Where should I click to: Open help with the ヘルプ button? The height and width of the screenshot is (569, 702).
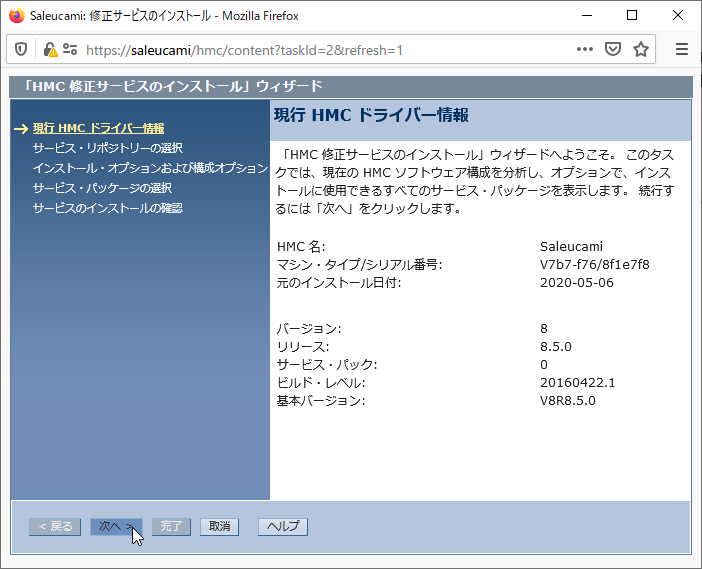coord(283,527)
